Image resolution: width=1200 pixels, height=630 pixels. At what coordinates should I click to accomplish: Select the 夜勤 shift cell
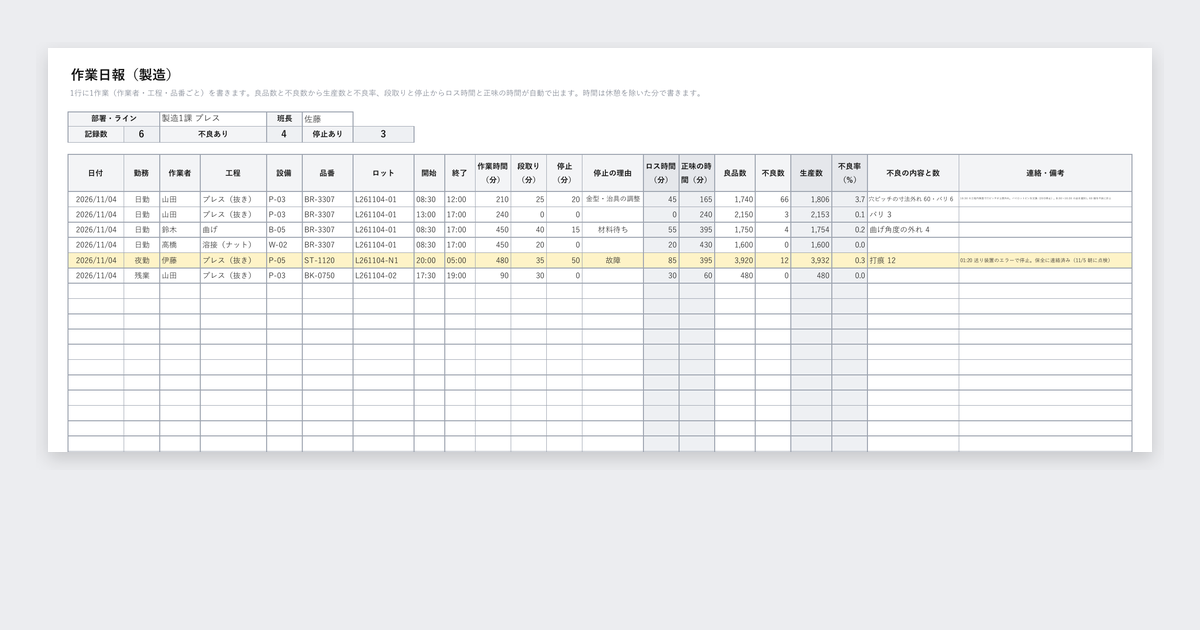pos(142,260)
